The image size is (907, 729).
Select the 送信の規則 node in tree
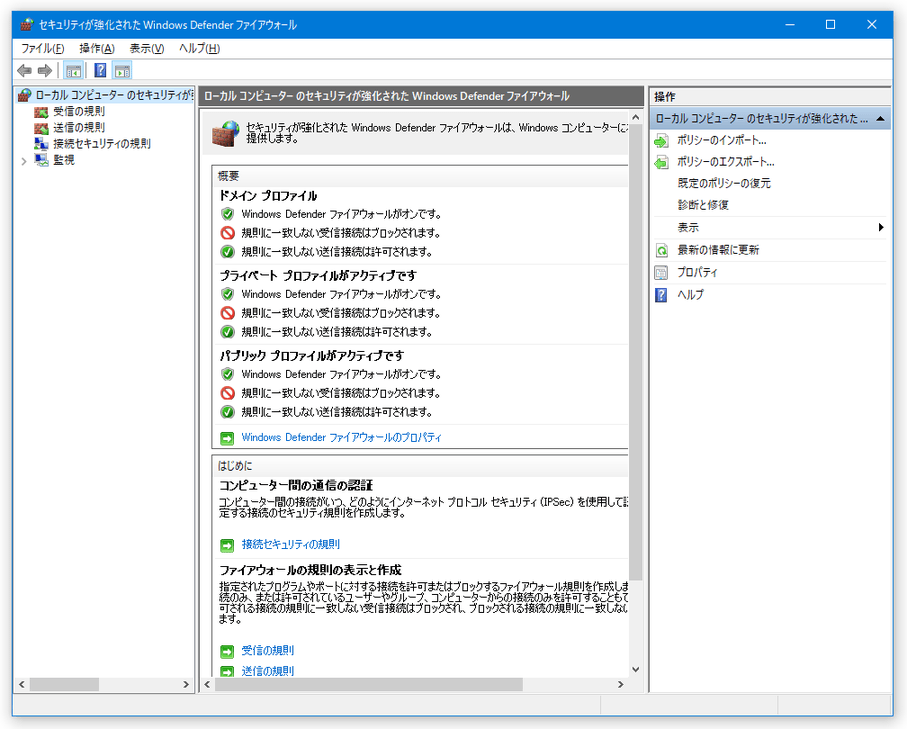pyautogui.click(x=79, y=127)
